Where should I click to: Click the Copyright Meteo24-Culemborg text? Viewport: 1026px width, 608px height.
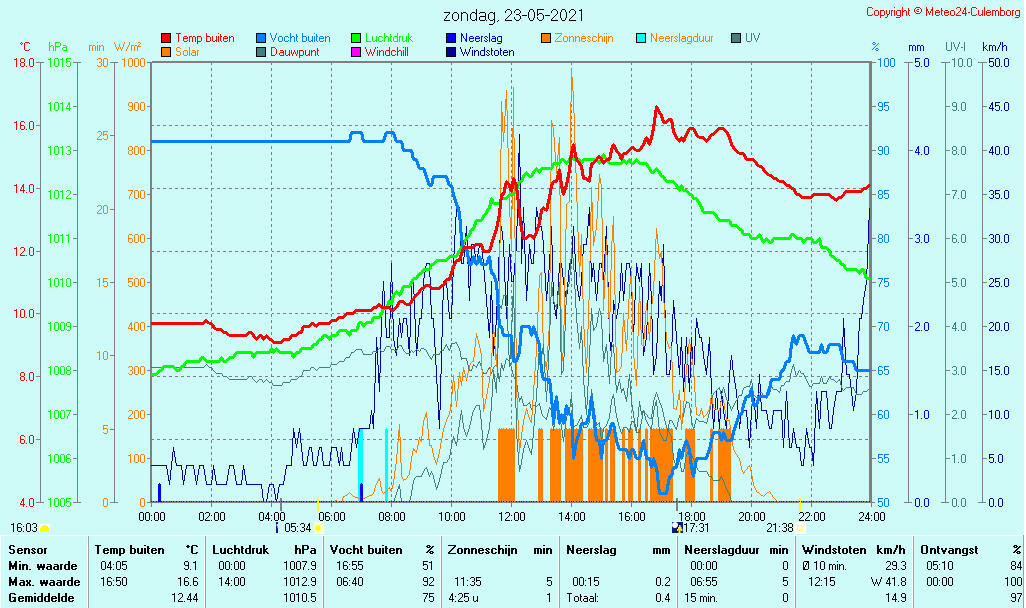pos(943,12)
